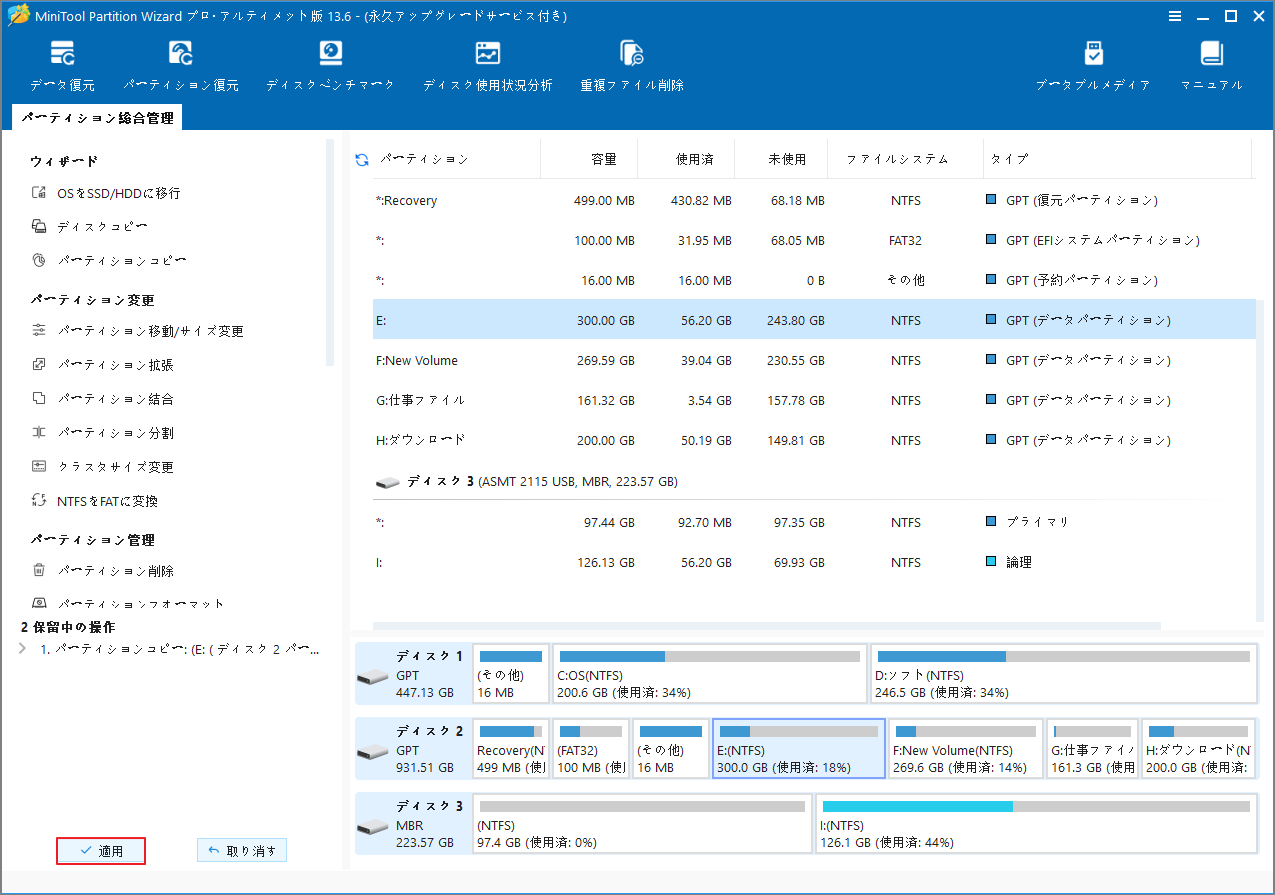
Task: Select パーティションコピー wizard
Action: 109,261
